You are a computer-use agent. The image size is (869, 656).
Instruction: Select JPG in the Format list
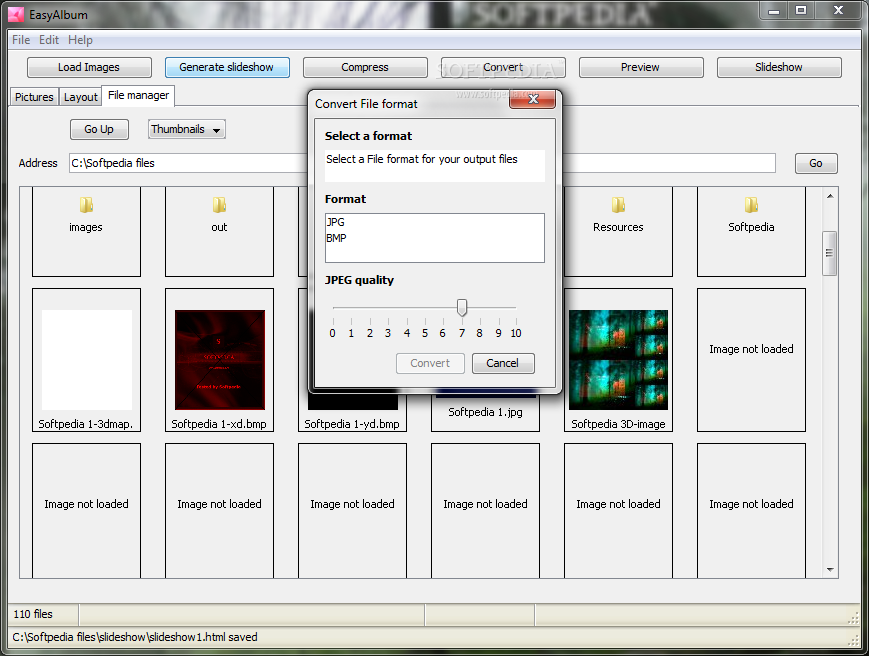pos(434,222)
